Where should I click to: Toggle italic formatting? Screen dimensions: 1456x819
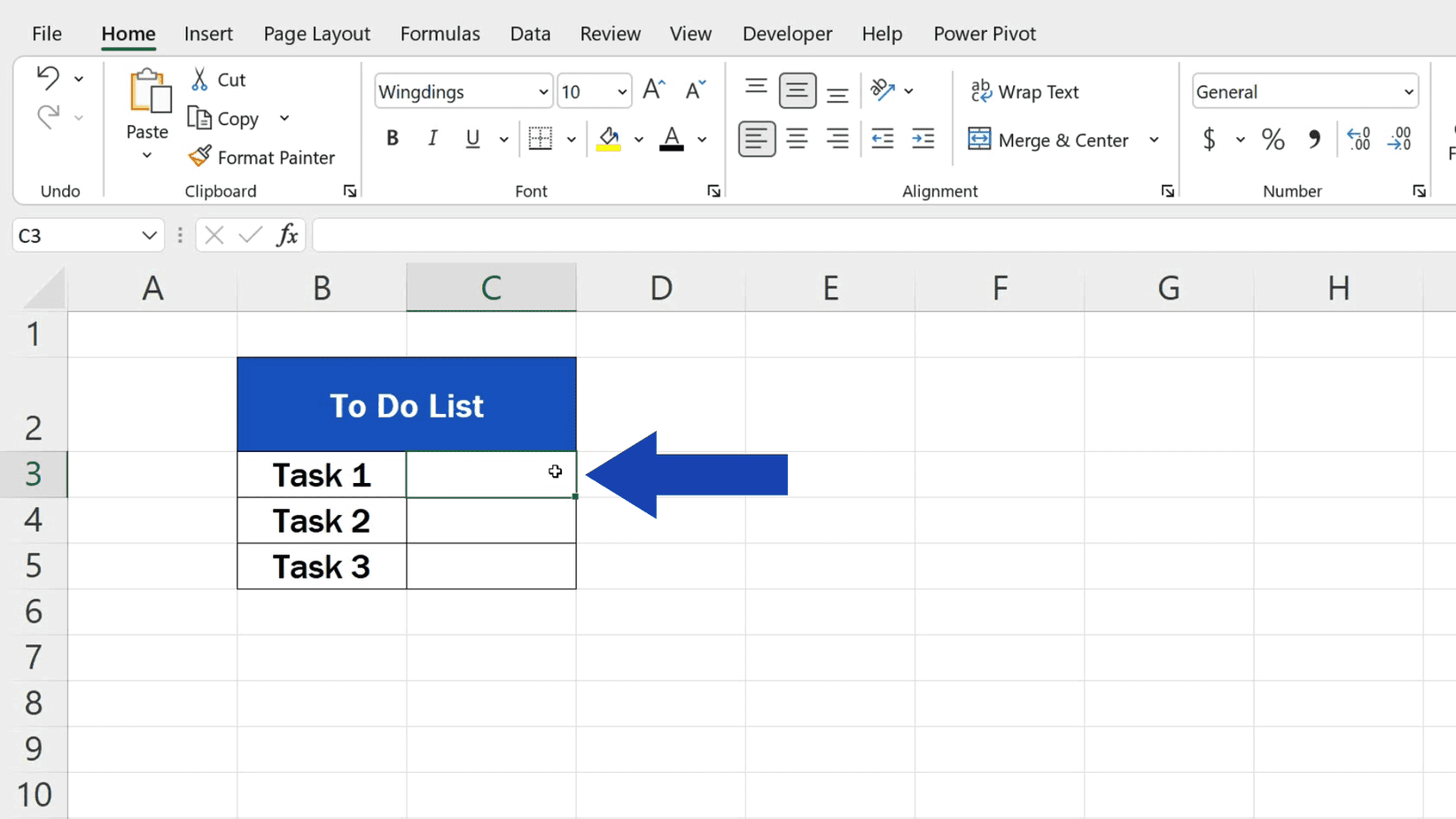click(432, 137)
